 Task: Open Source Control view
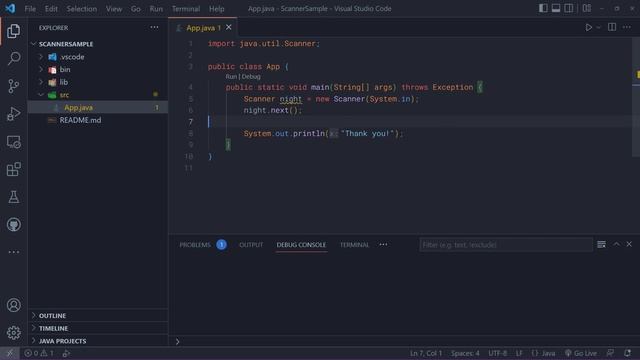pyautogui.click(x=13, y=86)
